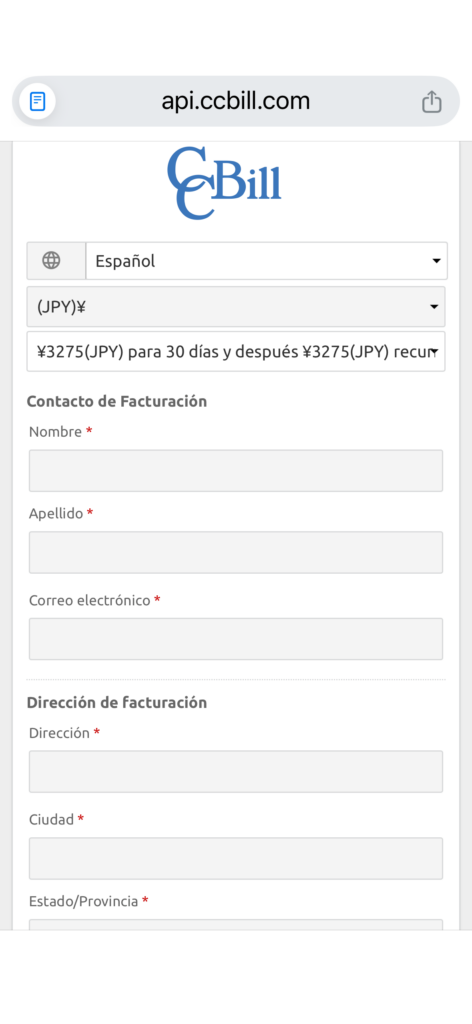
Task: Click the globe language icon
Action: 51,261
